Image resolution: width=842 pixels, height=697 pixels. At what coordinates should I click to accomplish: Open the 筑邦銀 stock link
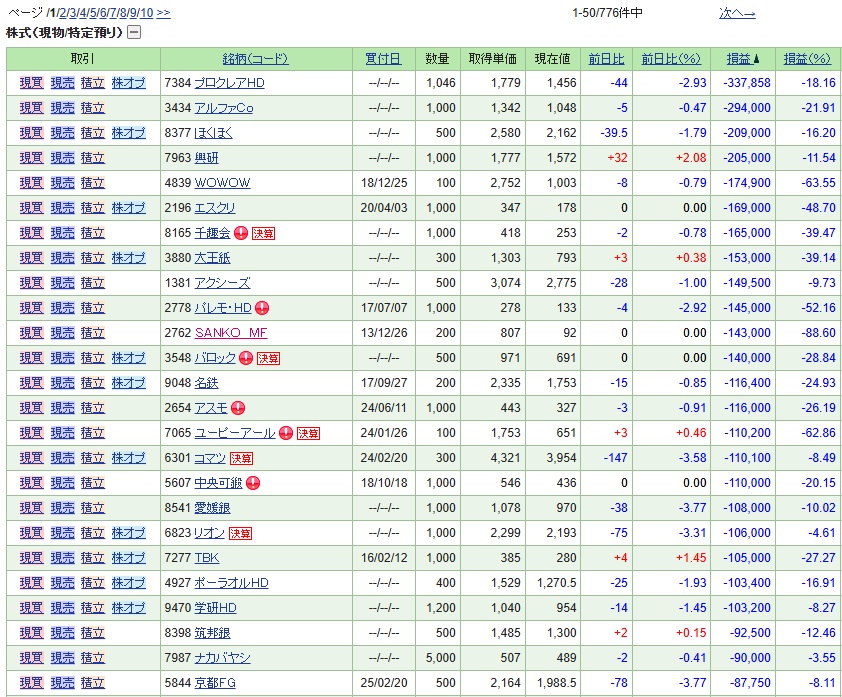pos(212,633)
